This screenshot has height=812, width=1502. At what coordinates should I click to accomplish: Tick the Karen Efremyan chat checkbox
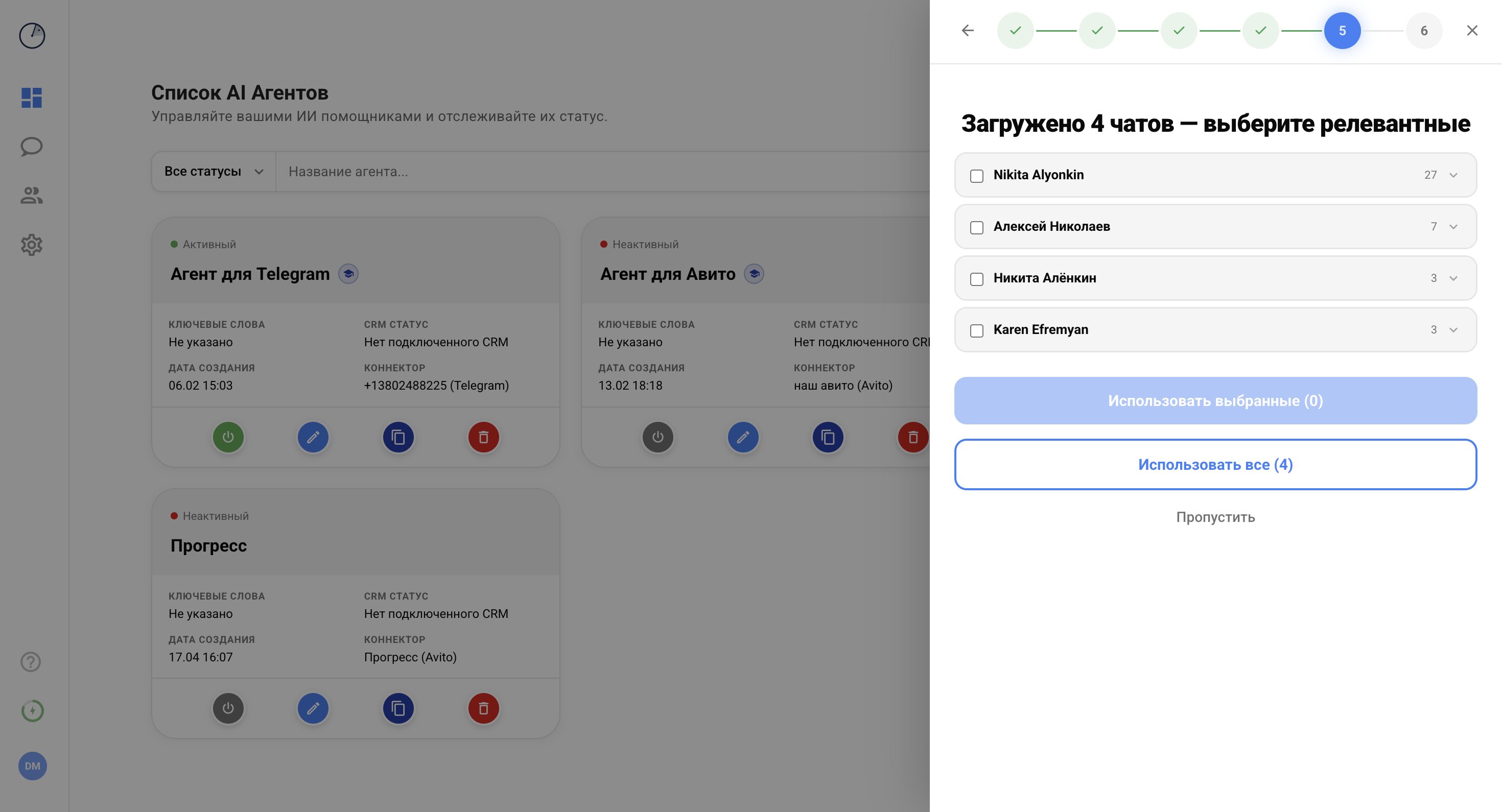pyautogui.click(x=977, y=330)
